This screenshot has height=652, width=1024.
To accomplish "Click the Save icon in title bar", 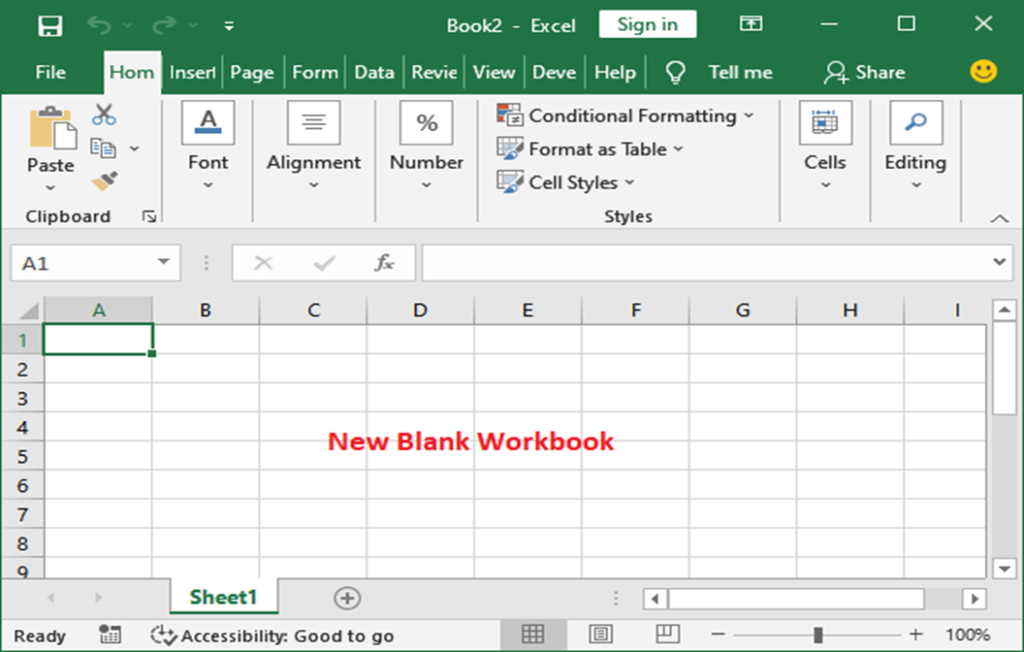I will click(x=50, y=26).
